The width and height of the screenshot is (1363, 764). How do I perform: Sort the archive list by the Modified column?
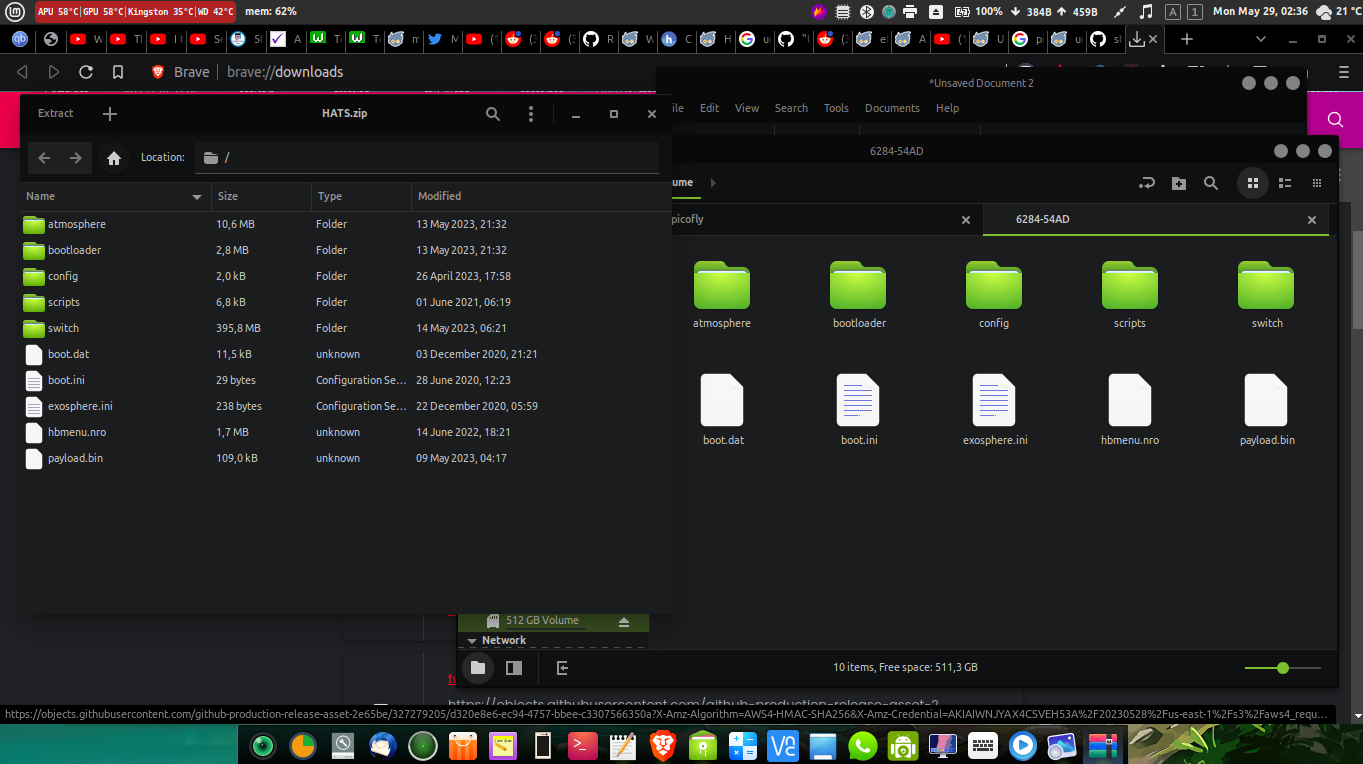540,196
